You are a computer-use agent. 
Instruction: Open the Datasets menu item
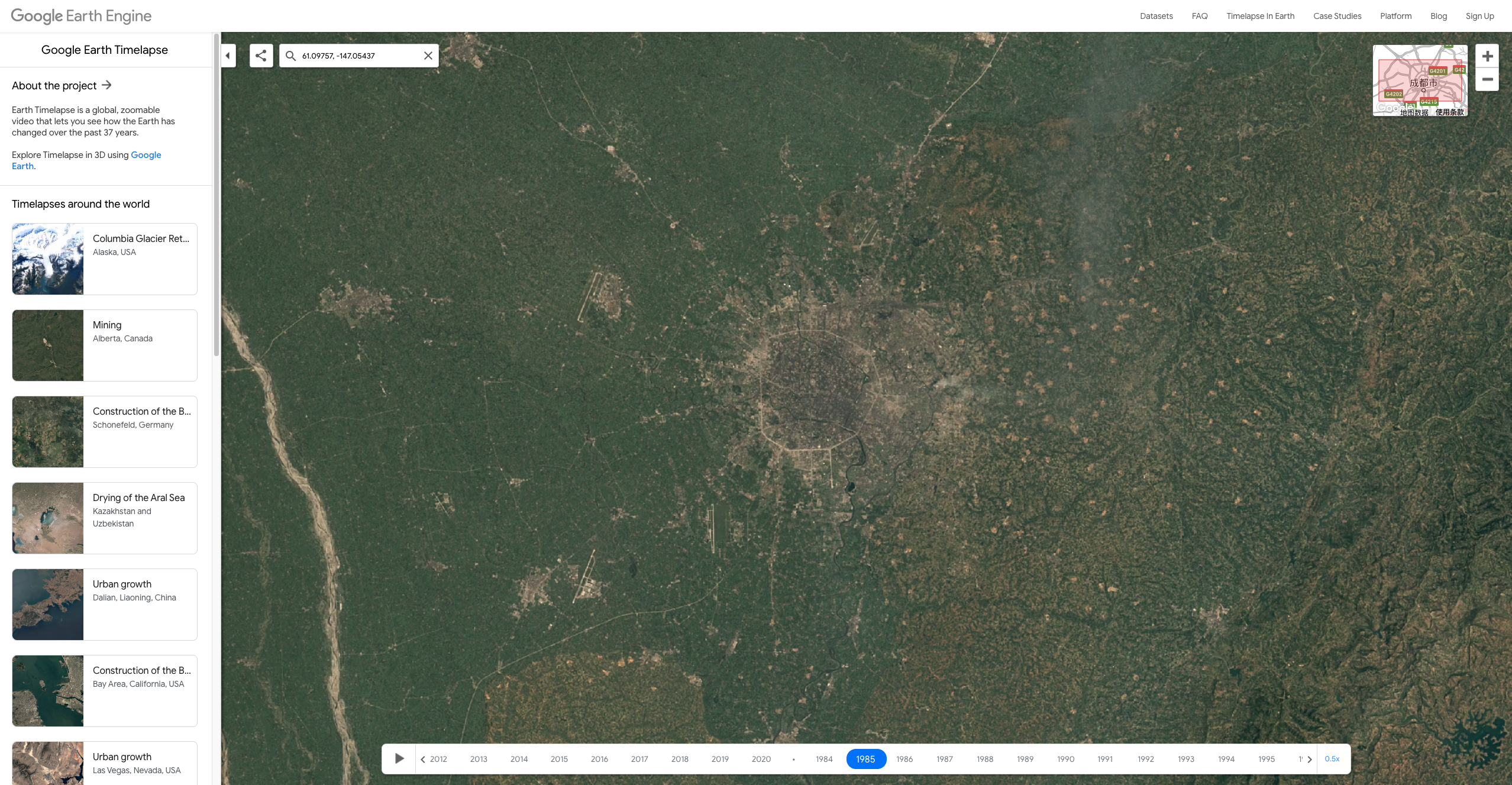pyautogui.click(x=1156, y=16)
